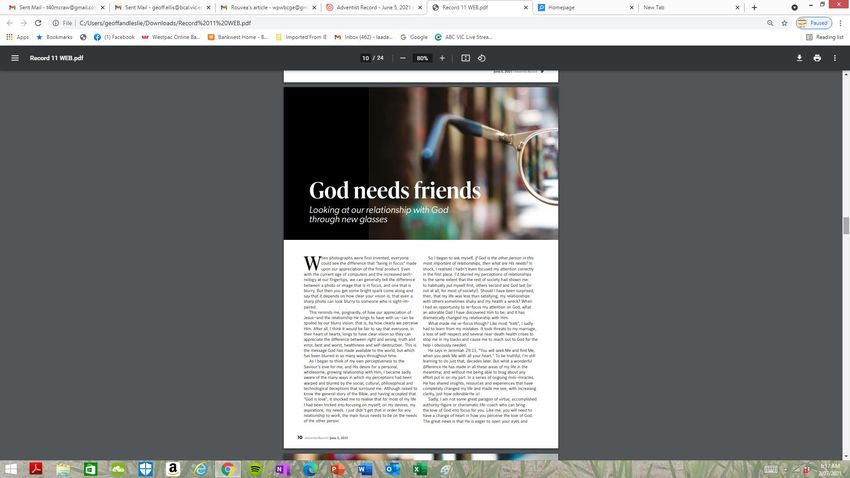The height and width of the screenshot is (478, 850).
Task: Switch to the New Tab tab
Action: coord(690,8)
